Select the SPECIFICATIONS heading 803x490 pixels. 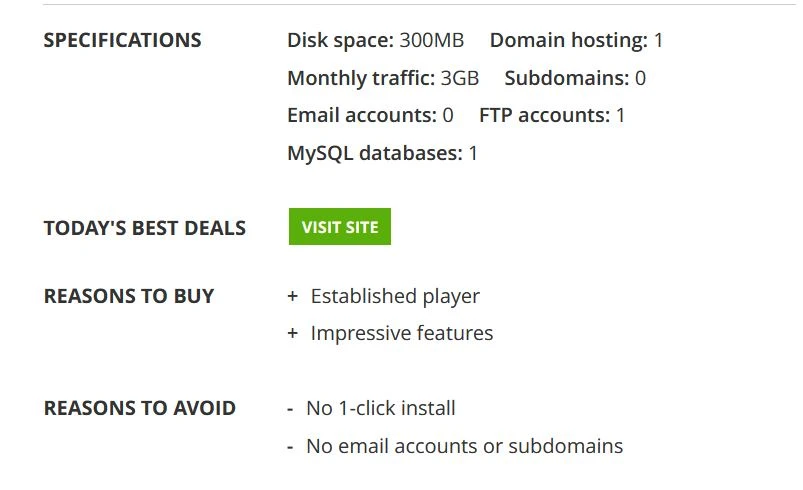[122, 40]
